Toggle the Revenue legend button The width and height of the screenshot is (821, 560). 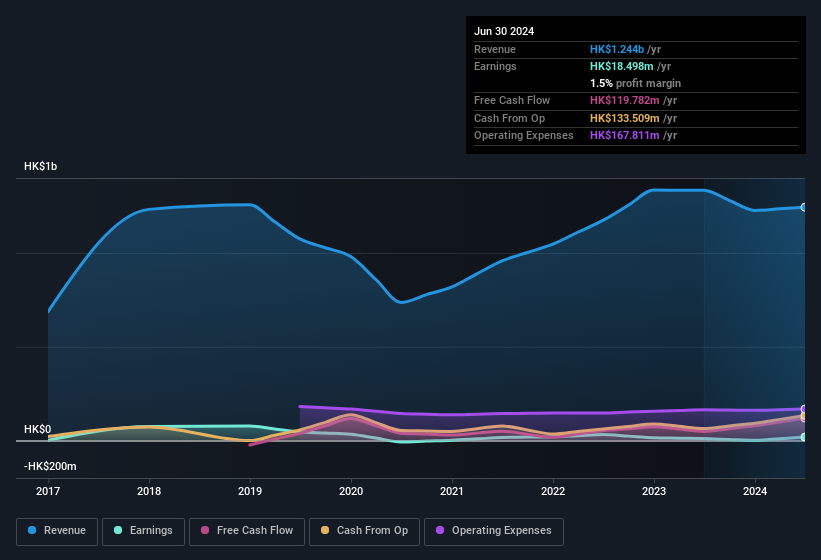tap(57, 531)
